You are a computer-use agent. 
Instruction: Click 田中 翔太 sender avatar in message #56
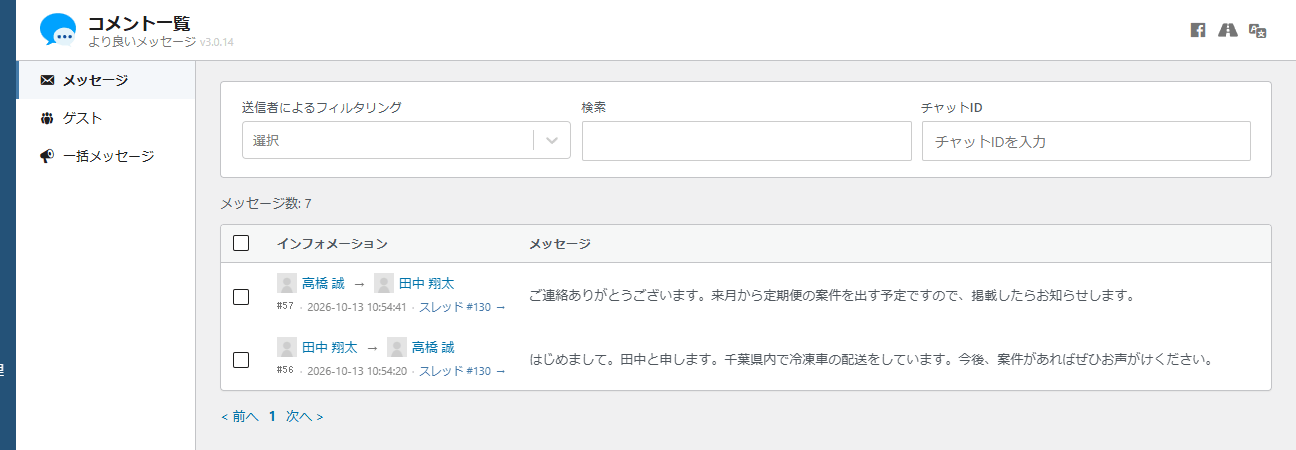(286, 347)
